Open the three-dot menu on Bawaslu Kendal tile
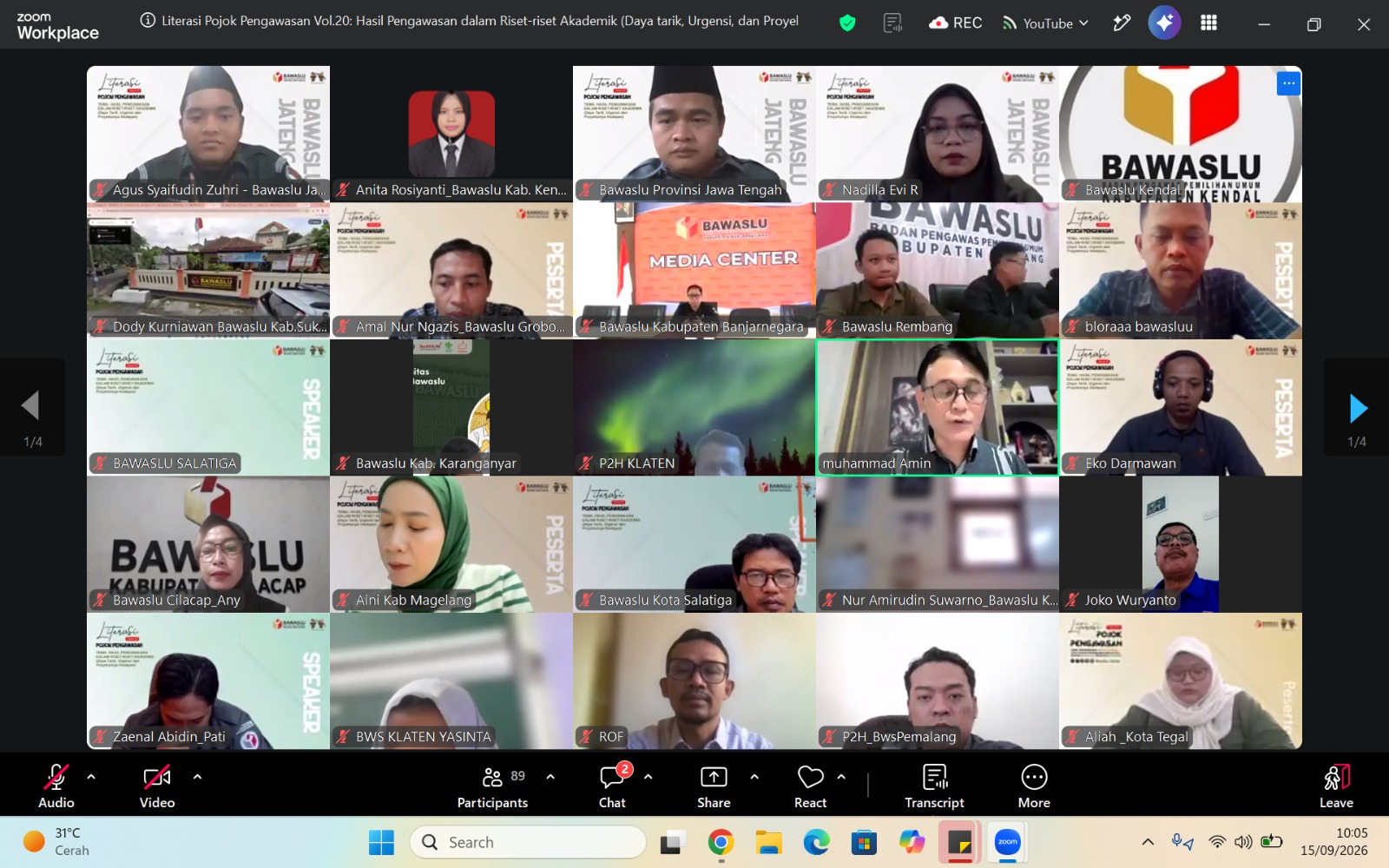Viewport: 1389px width, 868px height. coord(1288,83)
